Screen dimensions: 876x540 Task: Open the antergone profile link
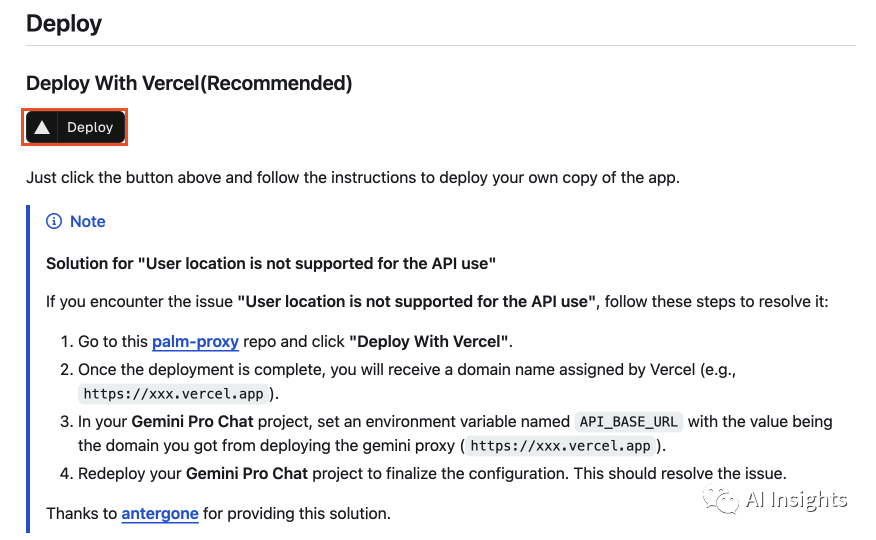(x=160, y=514)
